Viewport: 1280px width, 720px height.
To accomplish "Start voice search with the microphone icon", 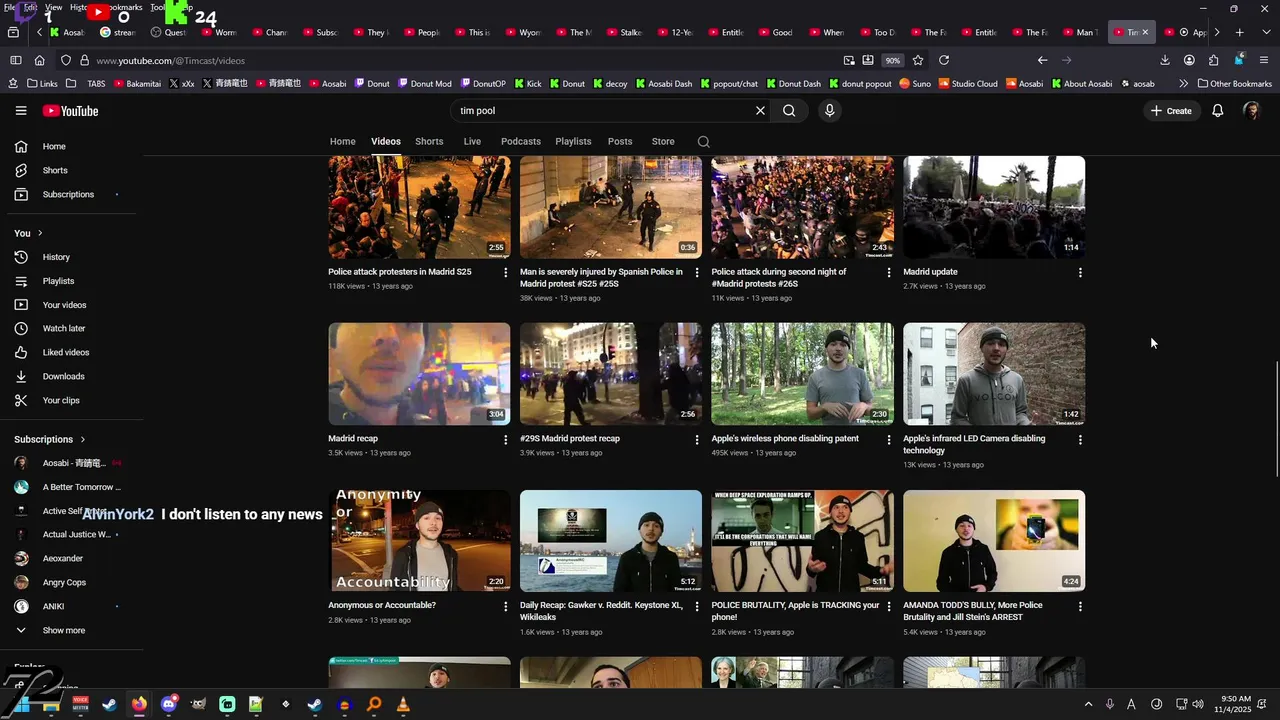I will click(829, 111).
